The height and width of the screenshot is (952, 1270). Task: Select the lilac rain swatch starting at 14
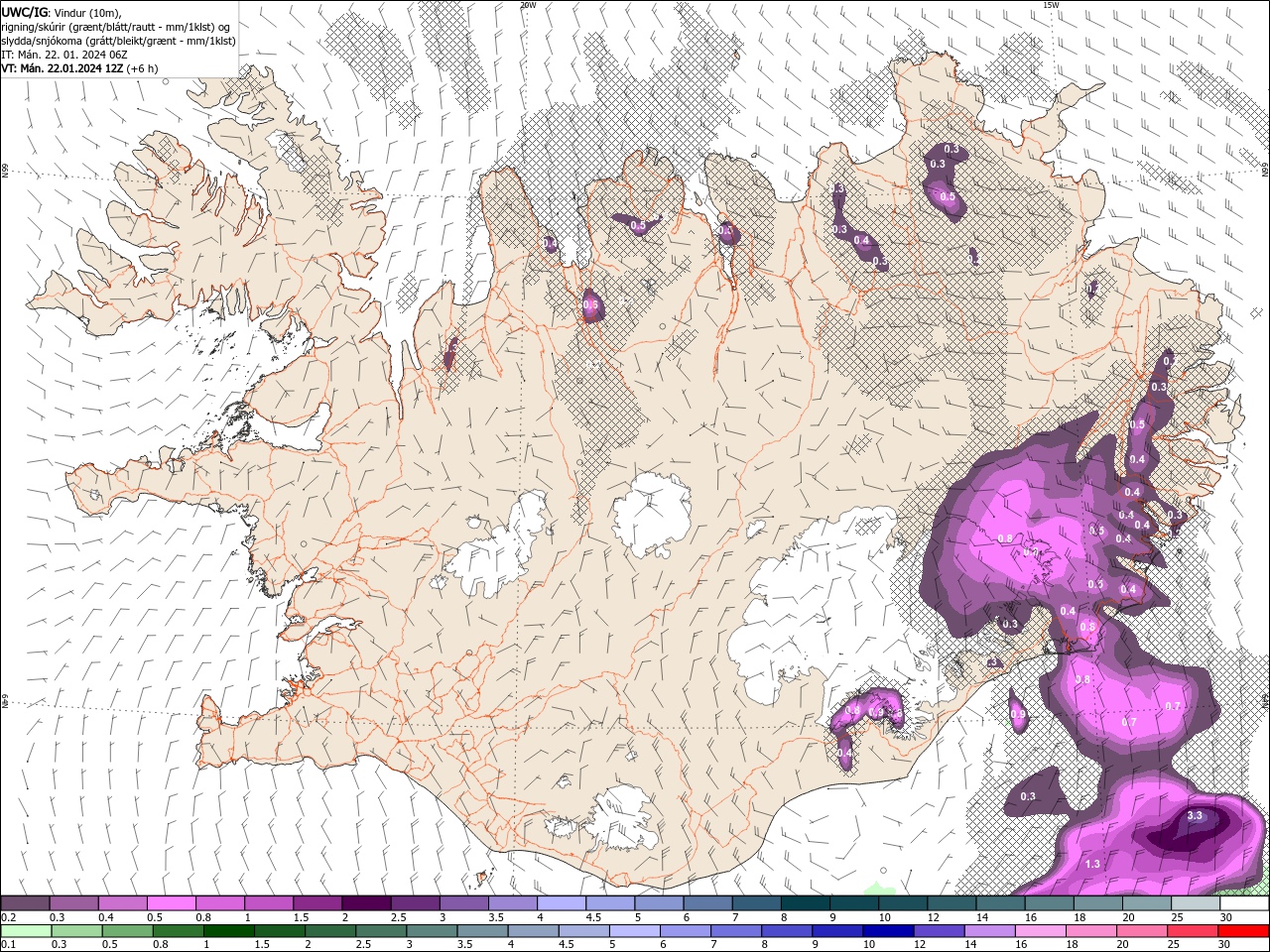tap(990, 930)
